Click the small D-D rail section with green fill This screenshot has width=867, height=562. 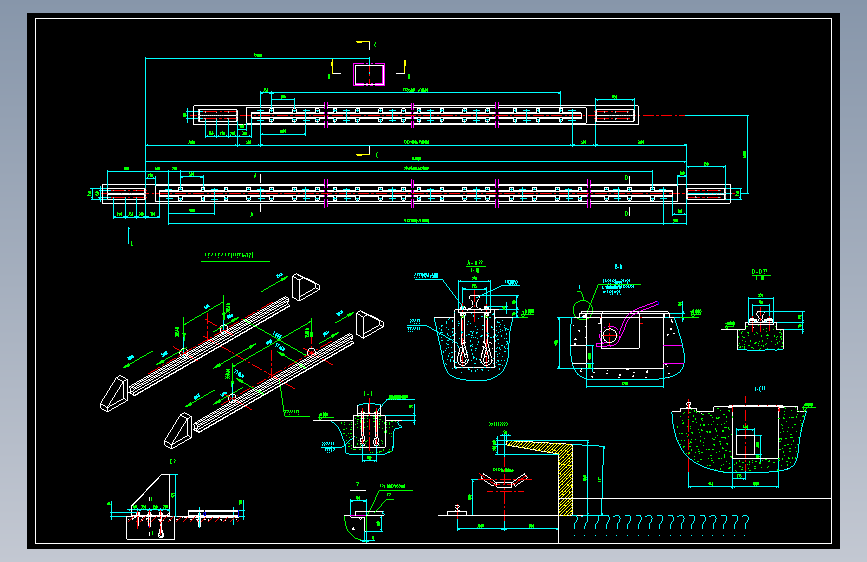pyautogui.click(x=760, y=331)
